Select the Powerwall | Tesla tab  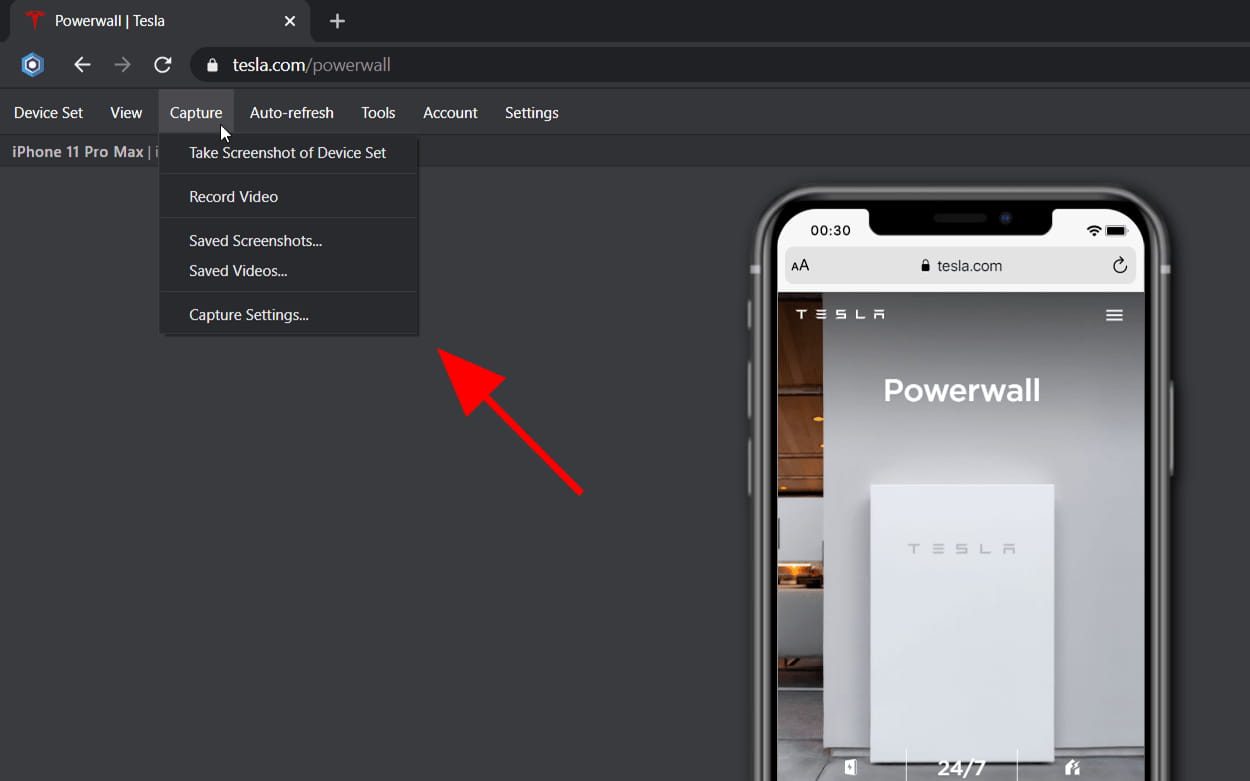(x=160, y=21)
